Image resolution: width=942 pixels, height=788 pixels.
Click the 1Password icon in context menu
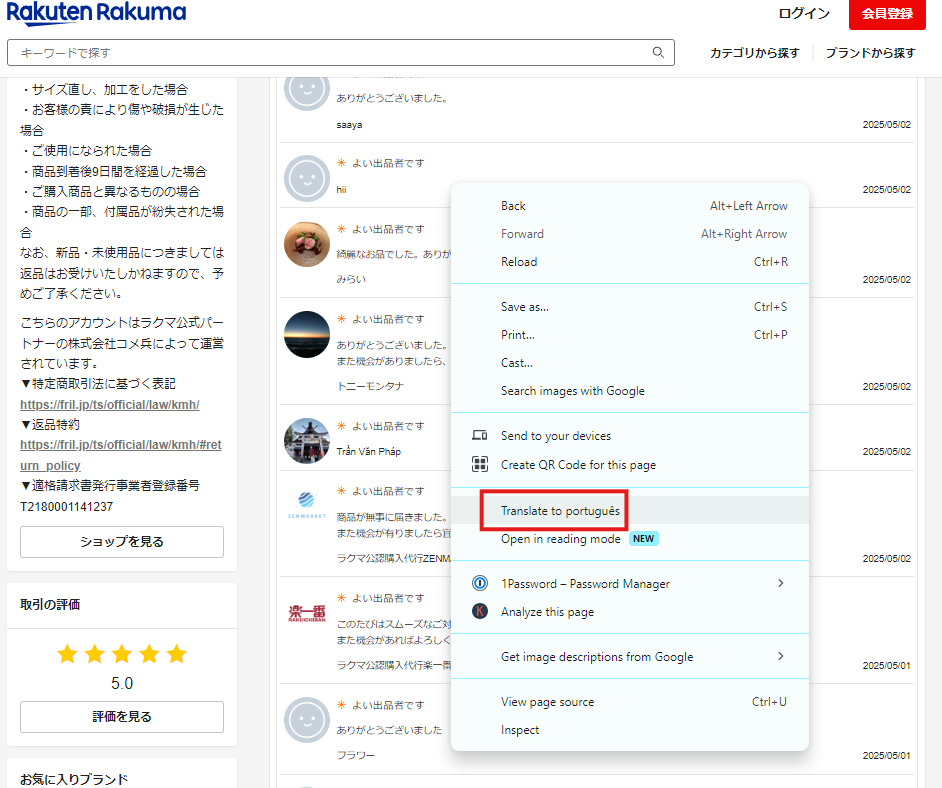point(480,583)
